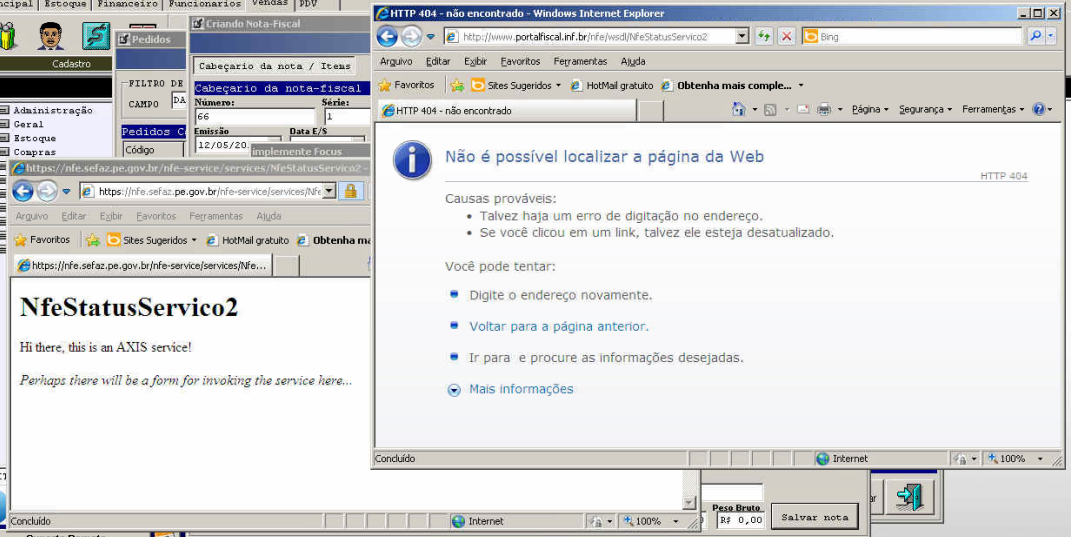The height and width of the screenshot is (537, 1071).
Task: Click the gold security lock in sefaz window
Action: point(351,191)
